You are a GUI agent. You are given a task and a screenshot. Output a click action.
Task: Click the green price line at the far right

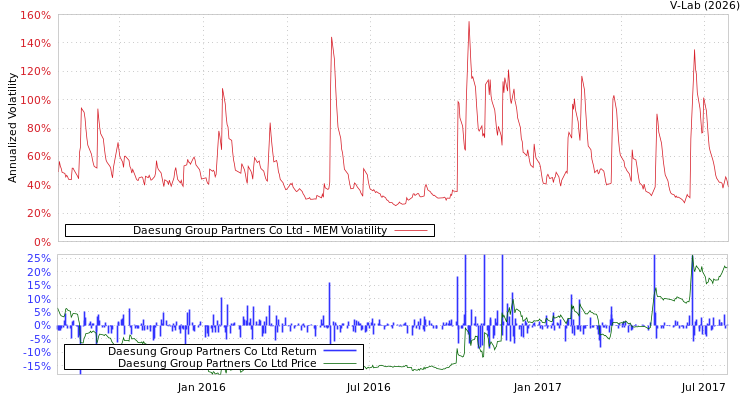[x=725, y=267]
